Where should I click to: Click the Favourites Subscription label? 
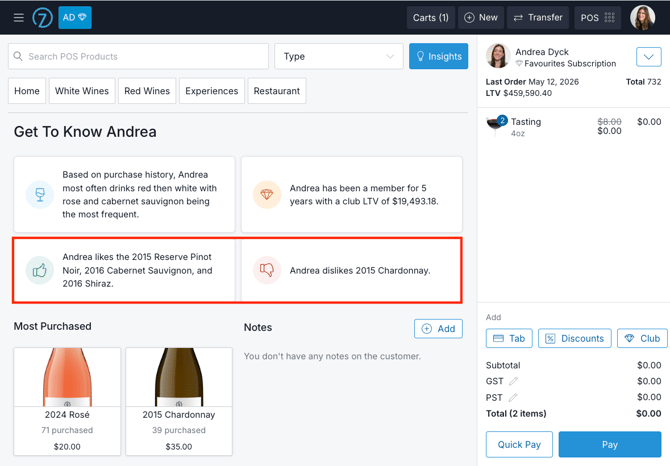(x=570, y=64)
